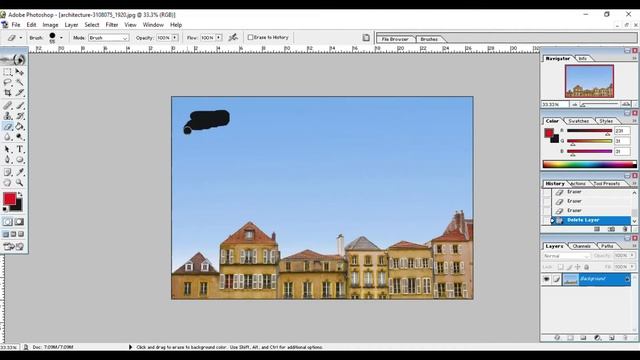Click Jump to ImageReady icon
Viewport: 640px width, 360px height.
14,247
